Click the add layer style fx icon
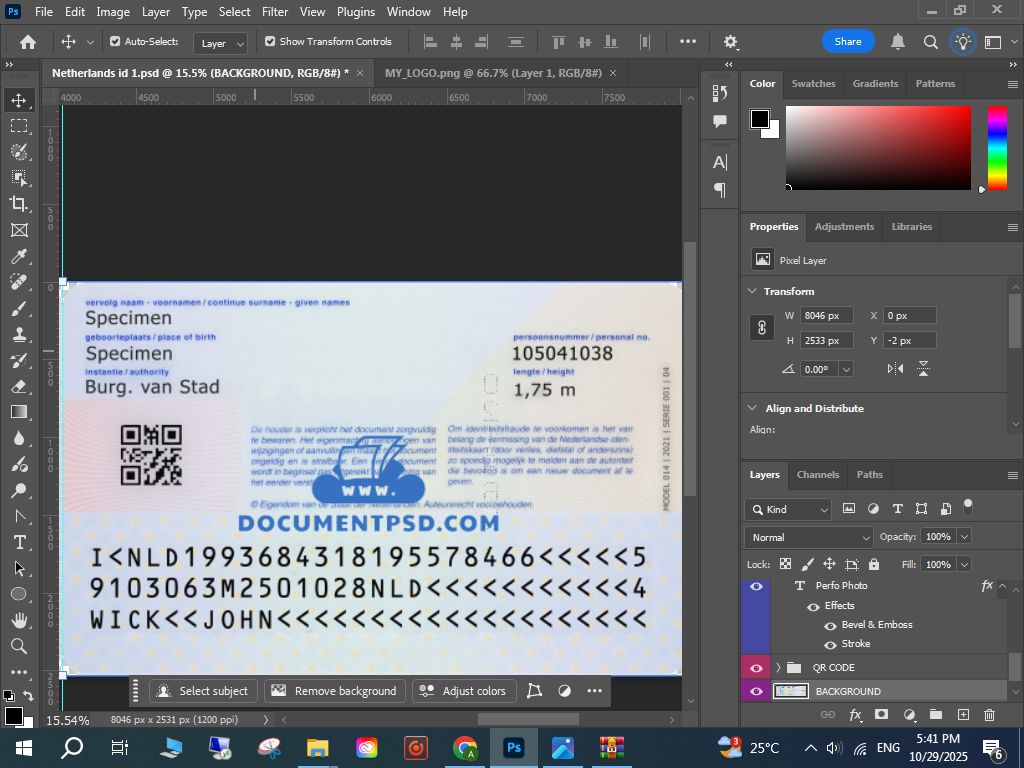 click(855, 715)
